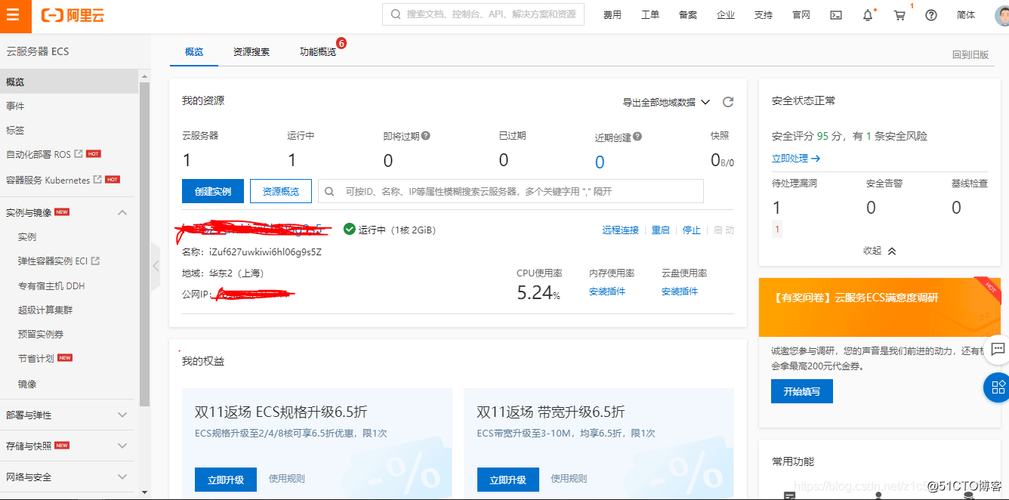
Task: Expand the 存储与快照 section
Action: point(122,445)
